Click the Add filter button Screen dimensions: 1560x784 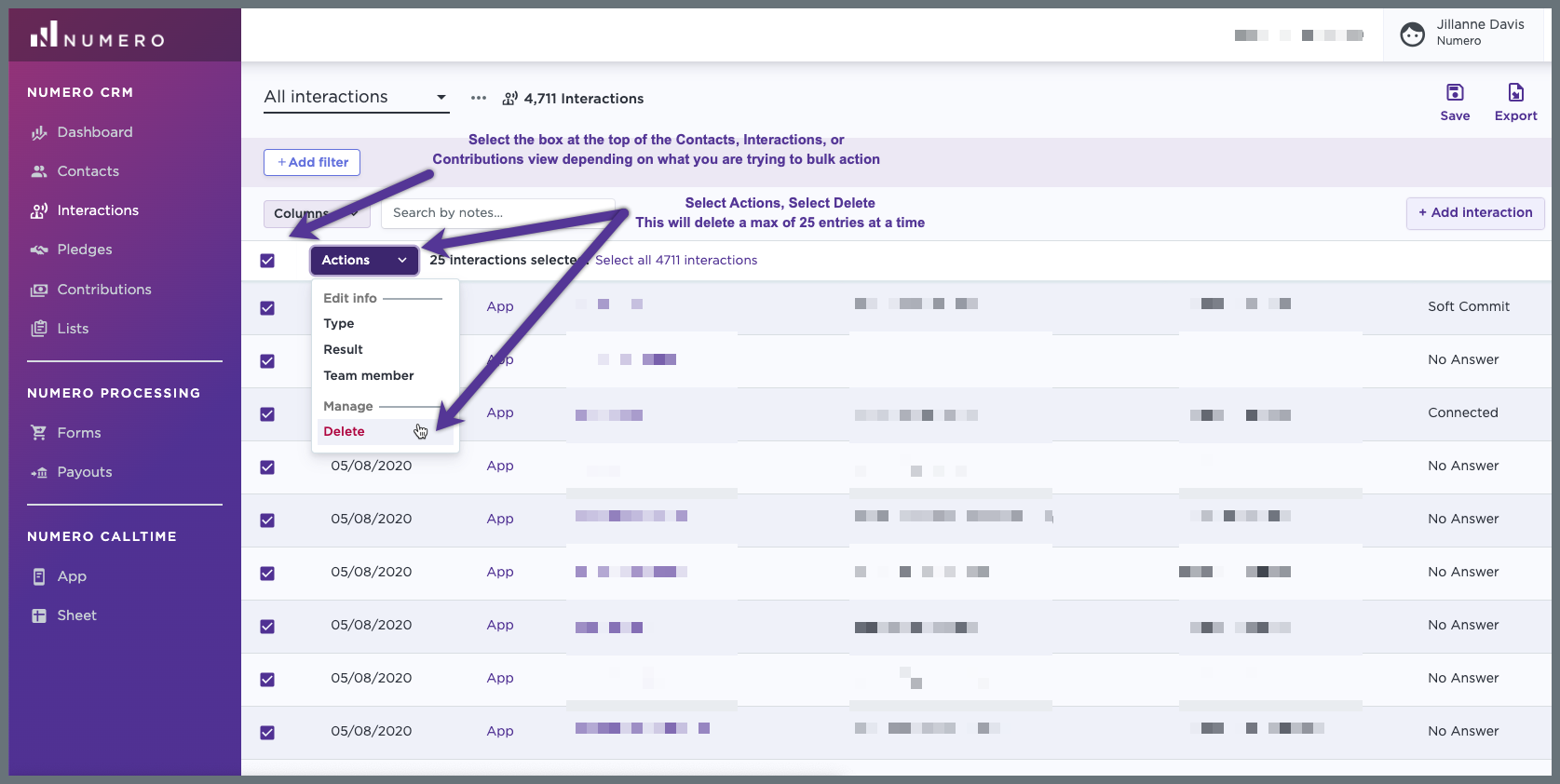click(x=312, y=162)
